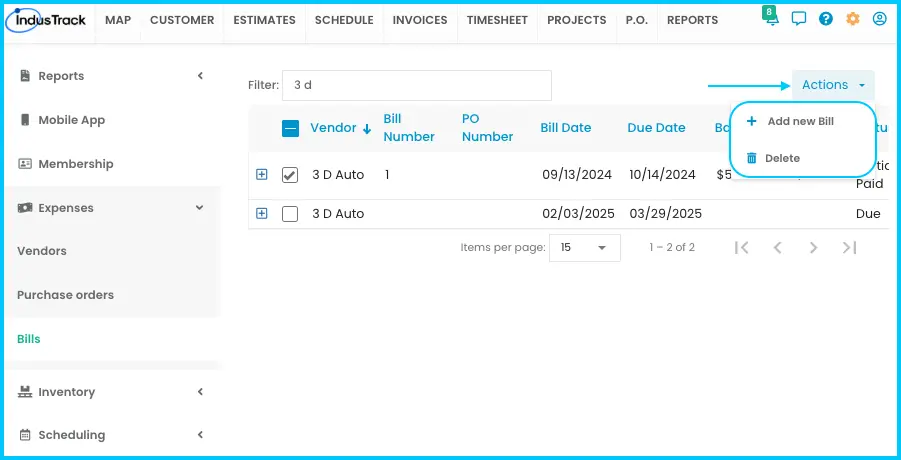Go to the last page arrow icon
Image resolution: width=901 pixels, height=460 pixels.
click(x=849, y=248)
